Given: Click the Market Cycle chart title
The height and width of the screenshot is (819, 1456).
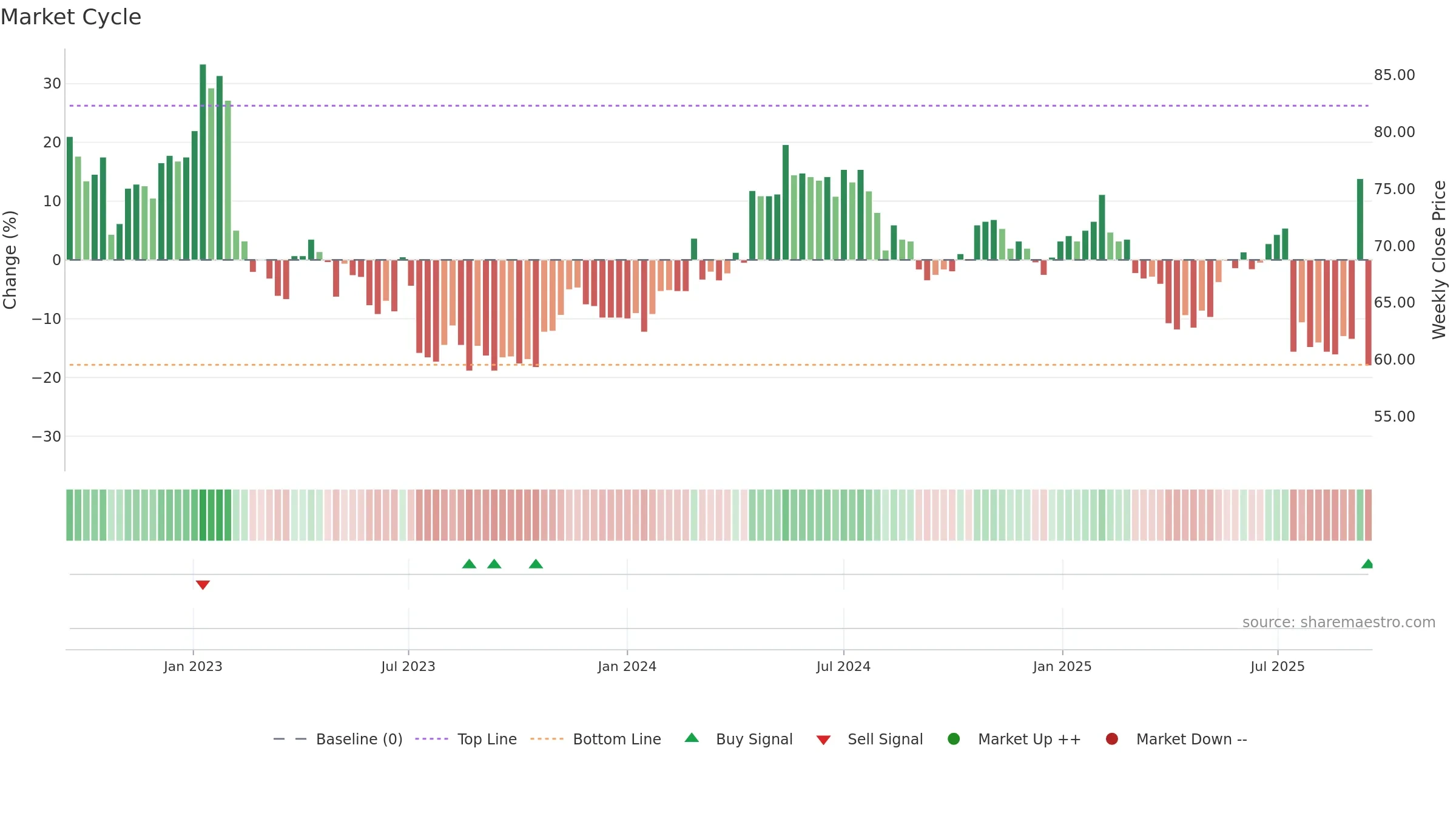Looking at the screenshot, I should pos(71,17).
